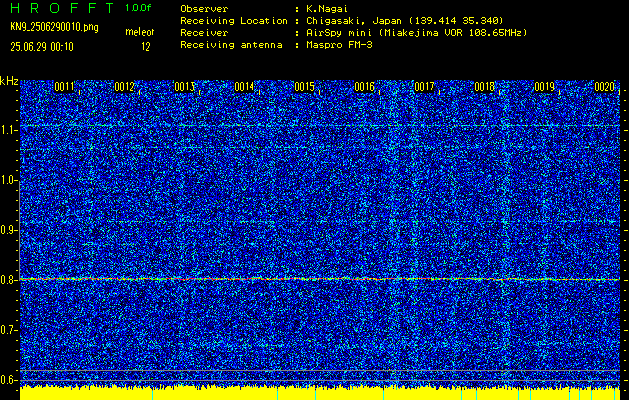
Task: Click the HROFFT title text
Action: click(x=62, y=8)
